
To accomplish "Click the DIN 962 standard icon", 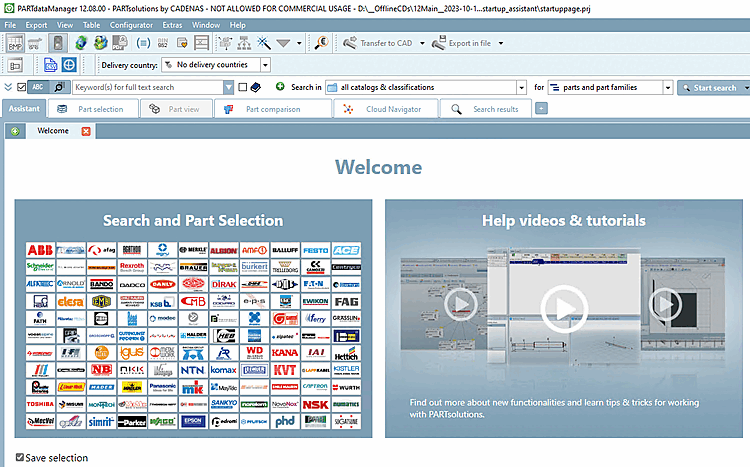I will point(163,43).
